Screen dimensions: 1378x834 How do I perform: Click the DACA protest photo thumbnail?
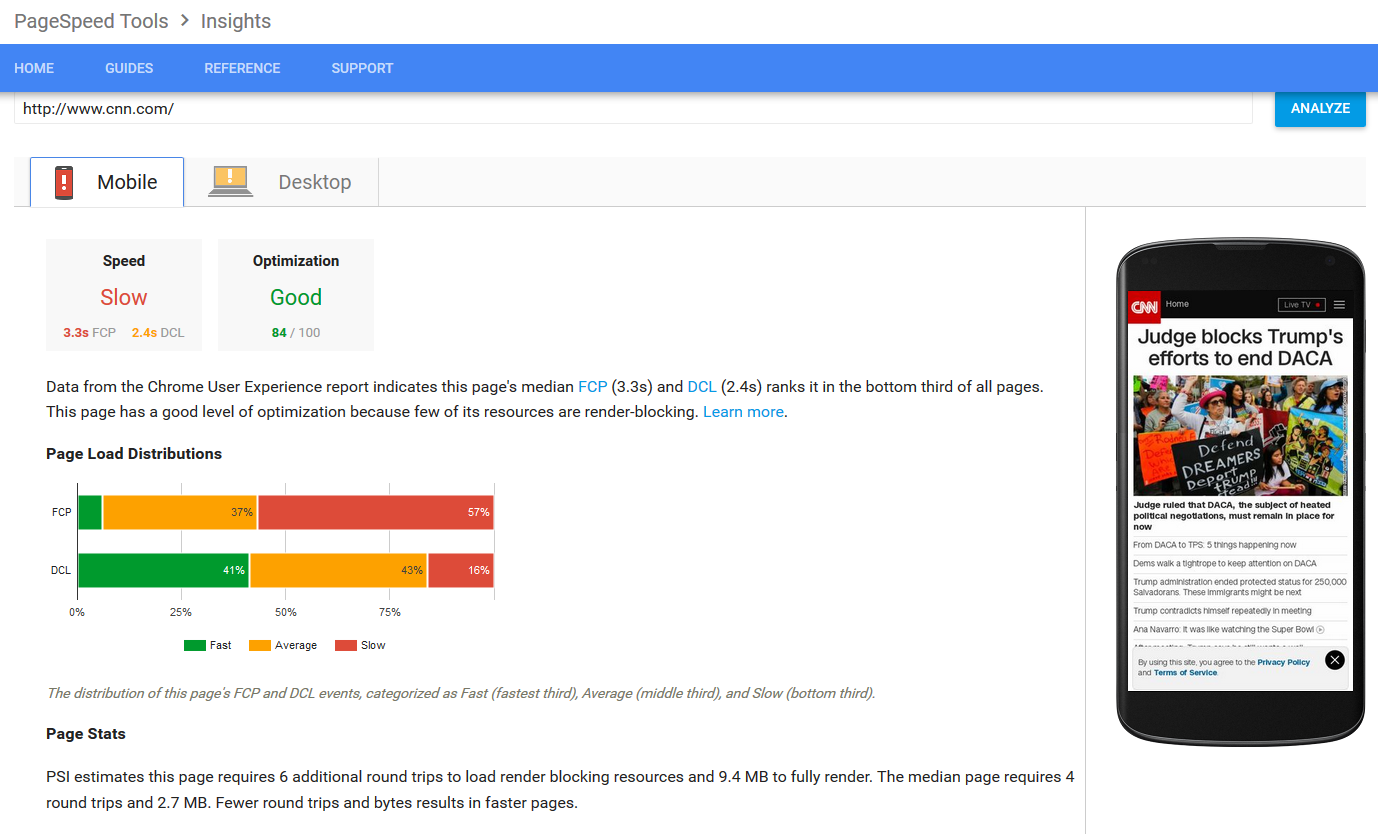click(x=1240, y=435)
